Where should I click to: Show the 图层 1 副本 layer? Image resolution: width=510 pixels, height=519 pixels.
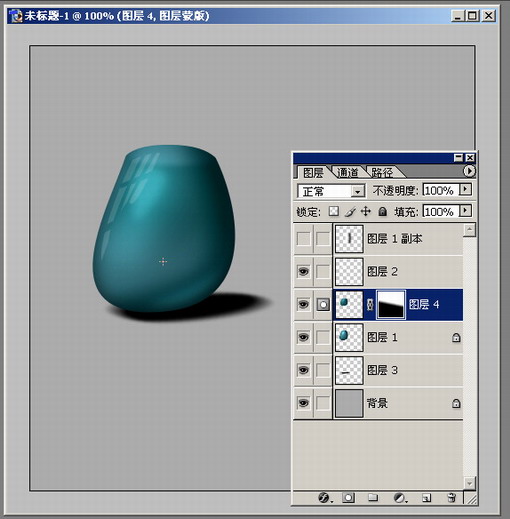tap(303, 239)
